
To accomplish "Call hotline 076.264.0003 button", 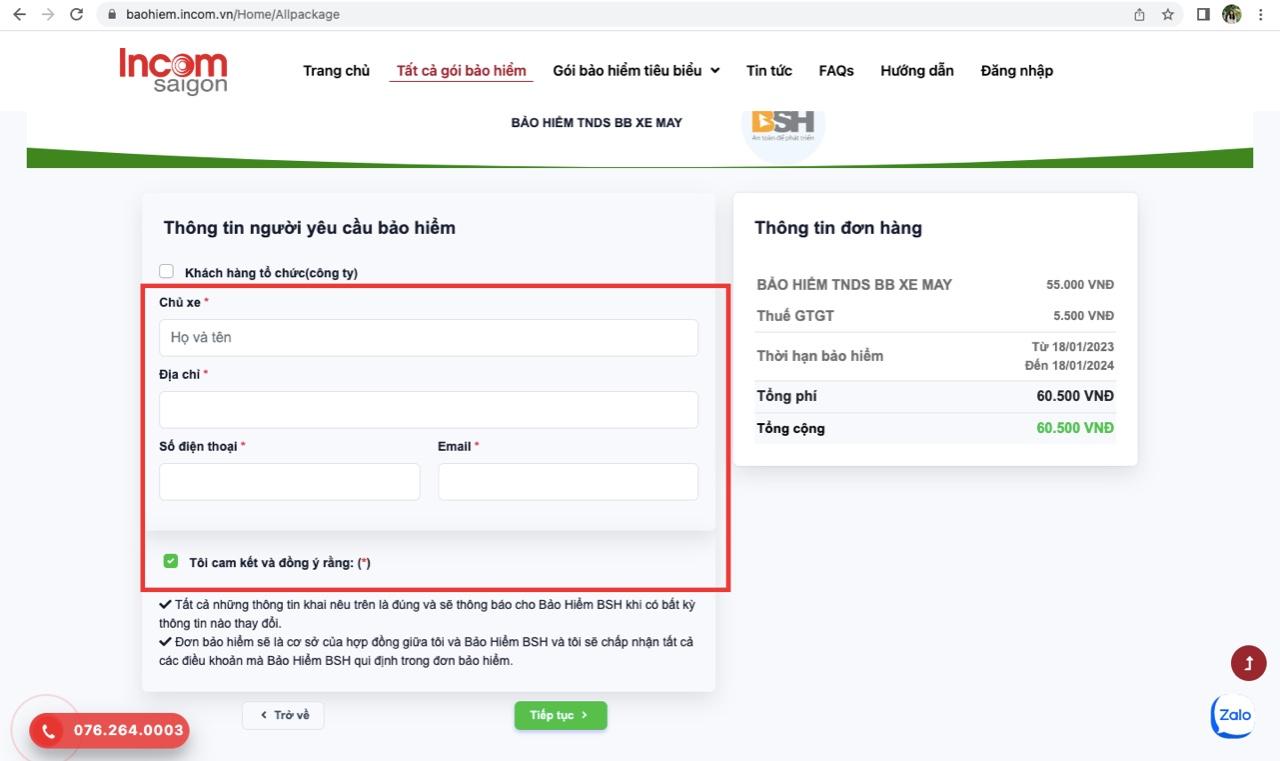I will (x=110, y=730).
